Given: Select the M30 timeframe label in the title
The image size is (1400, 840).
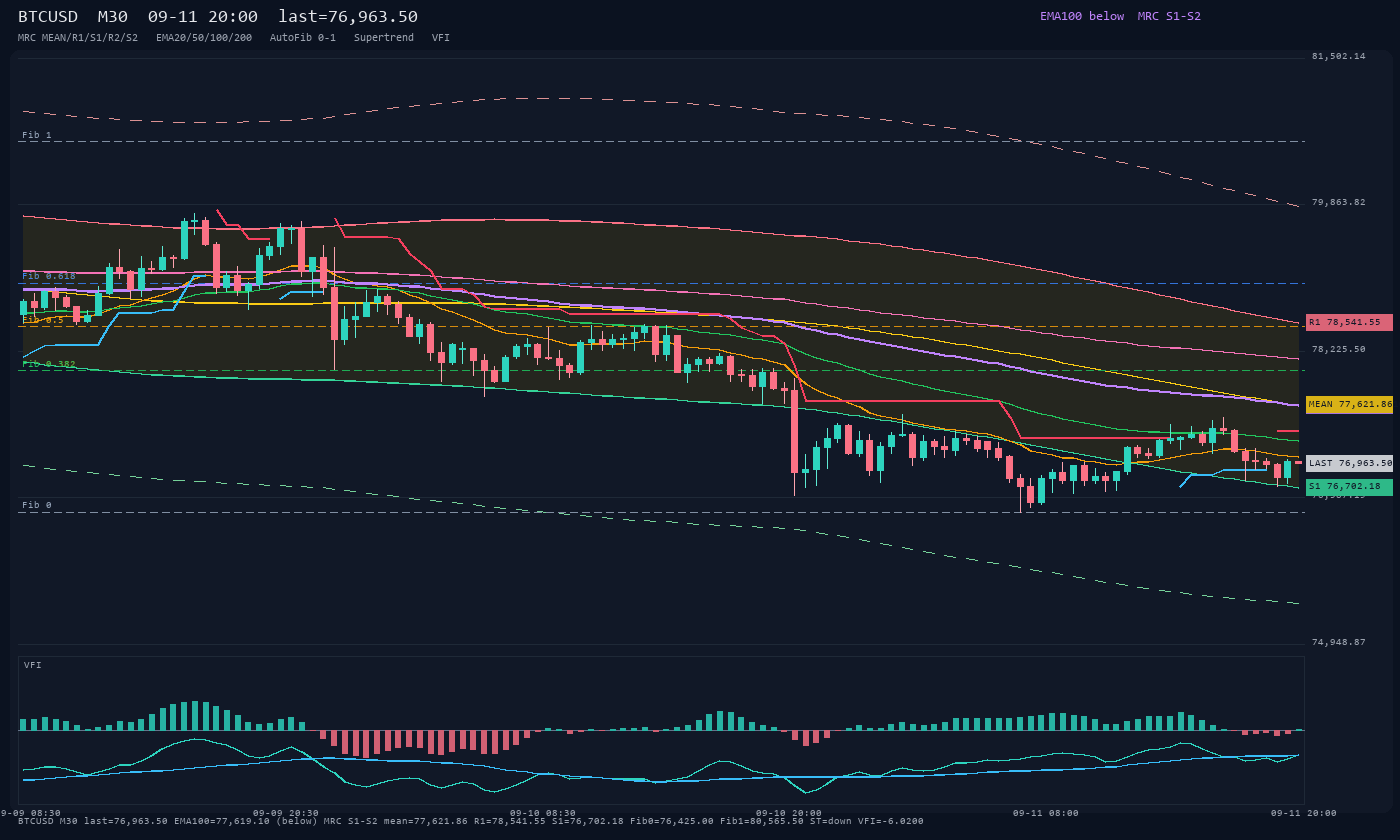Looking at the screenshot, I should tap(113, 17).
